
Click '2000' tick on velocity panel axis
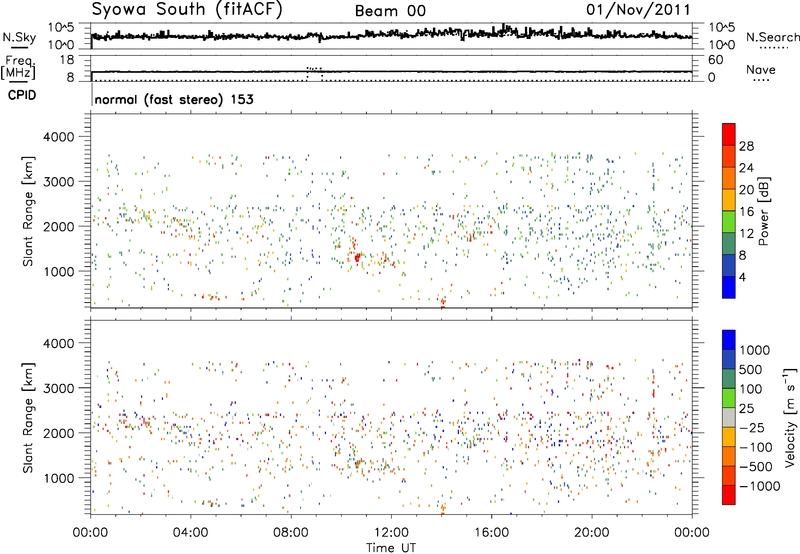tap(58, 433)
